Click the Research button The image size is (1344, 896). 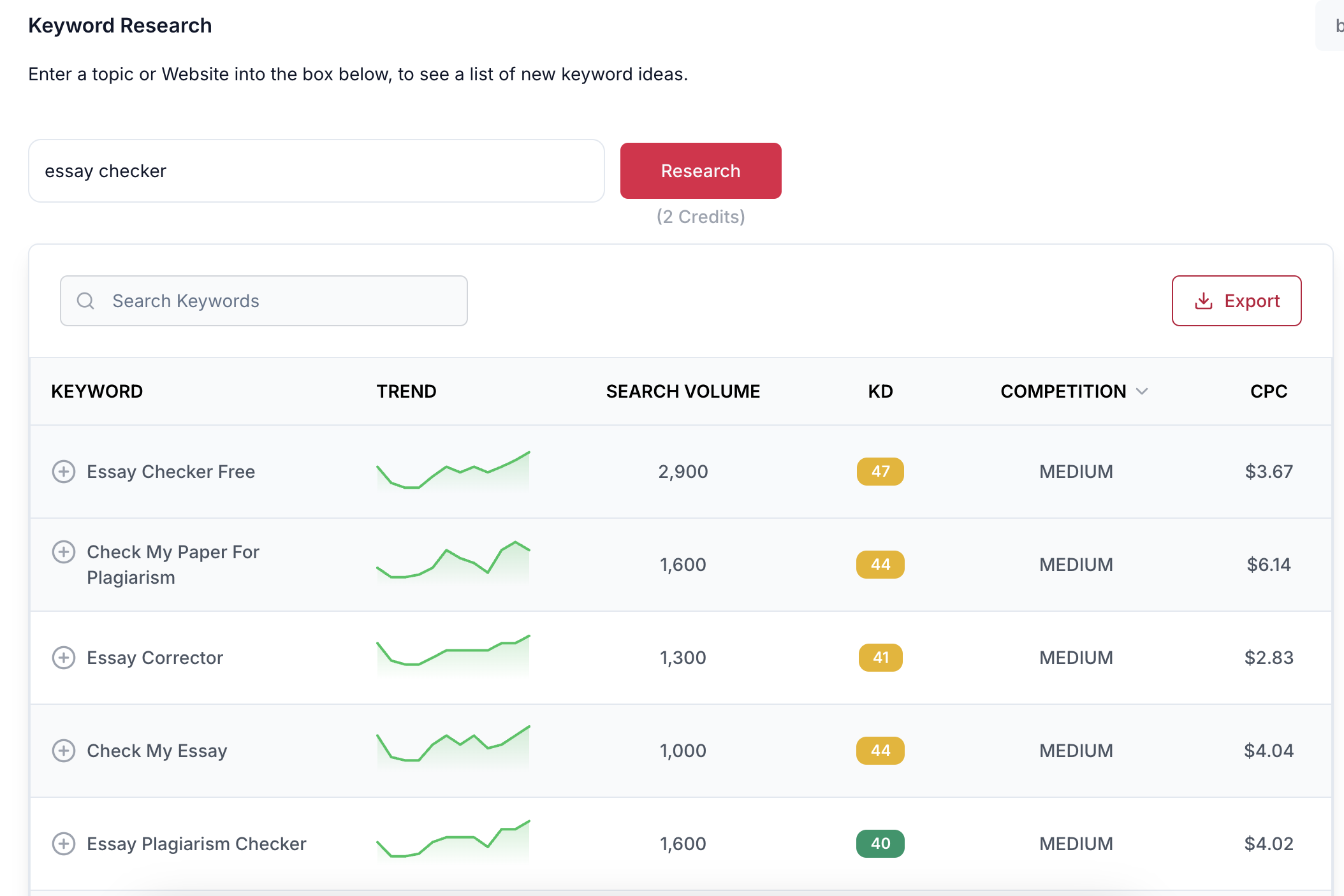(701, 171)
